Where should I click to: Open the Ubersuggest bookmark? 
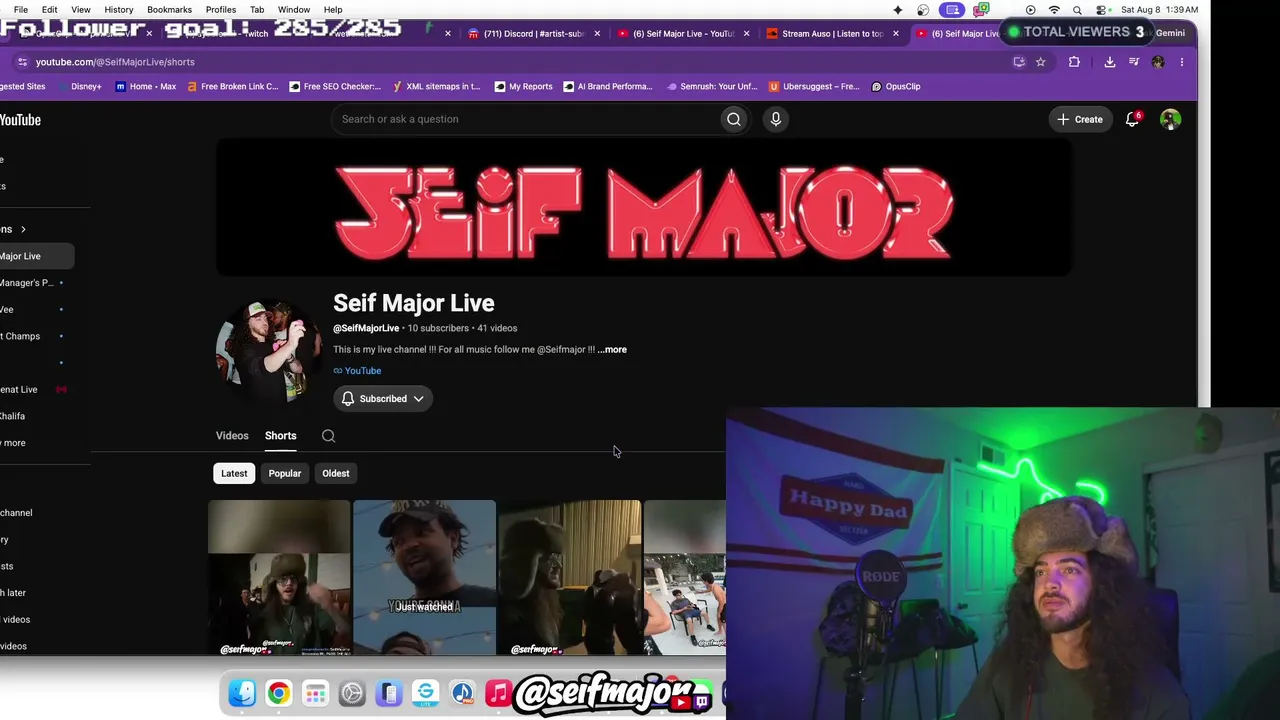(x=814, y=87)
